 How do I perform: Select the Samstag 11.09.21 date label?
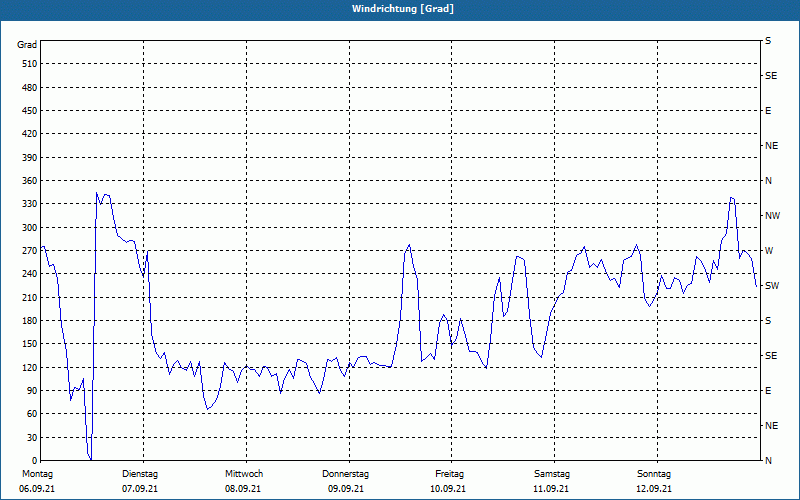tap(552, 481)
